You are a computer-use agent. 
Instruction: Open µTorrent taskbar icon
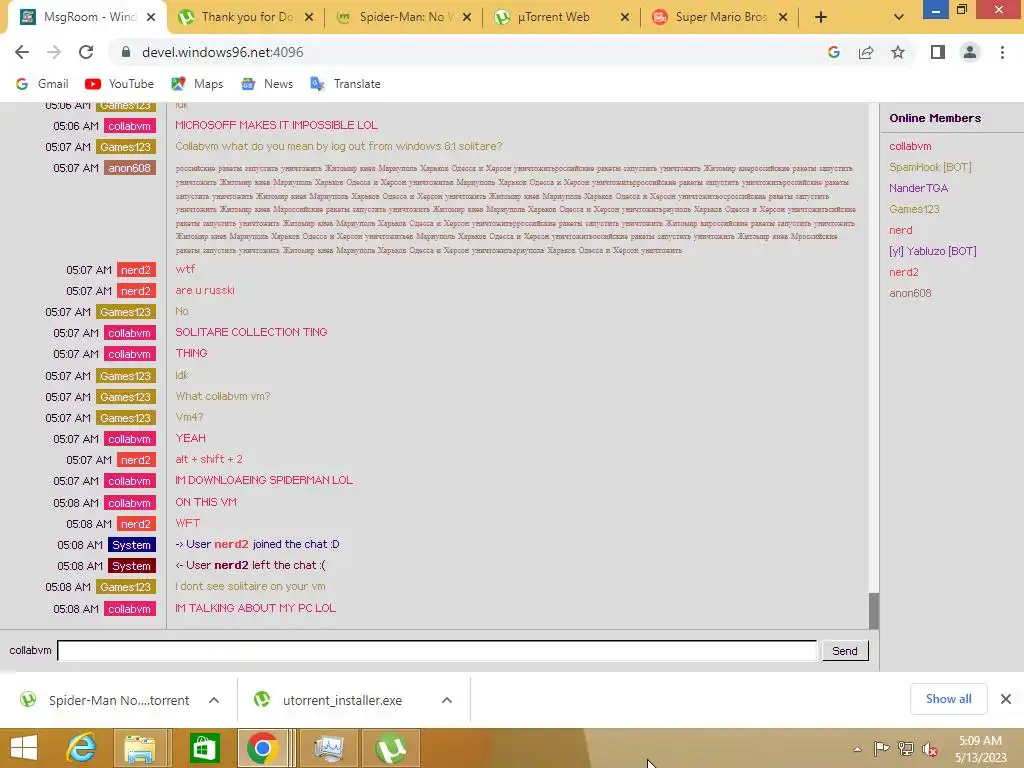click(391, 748)
